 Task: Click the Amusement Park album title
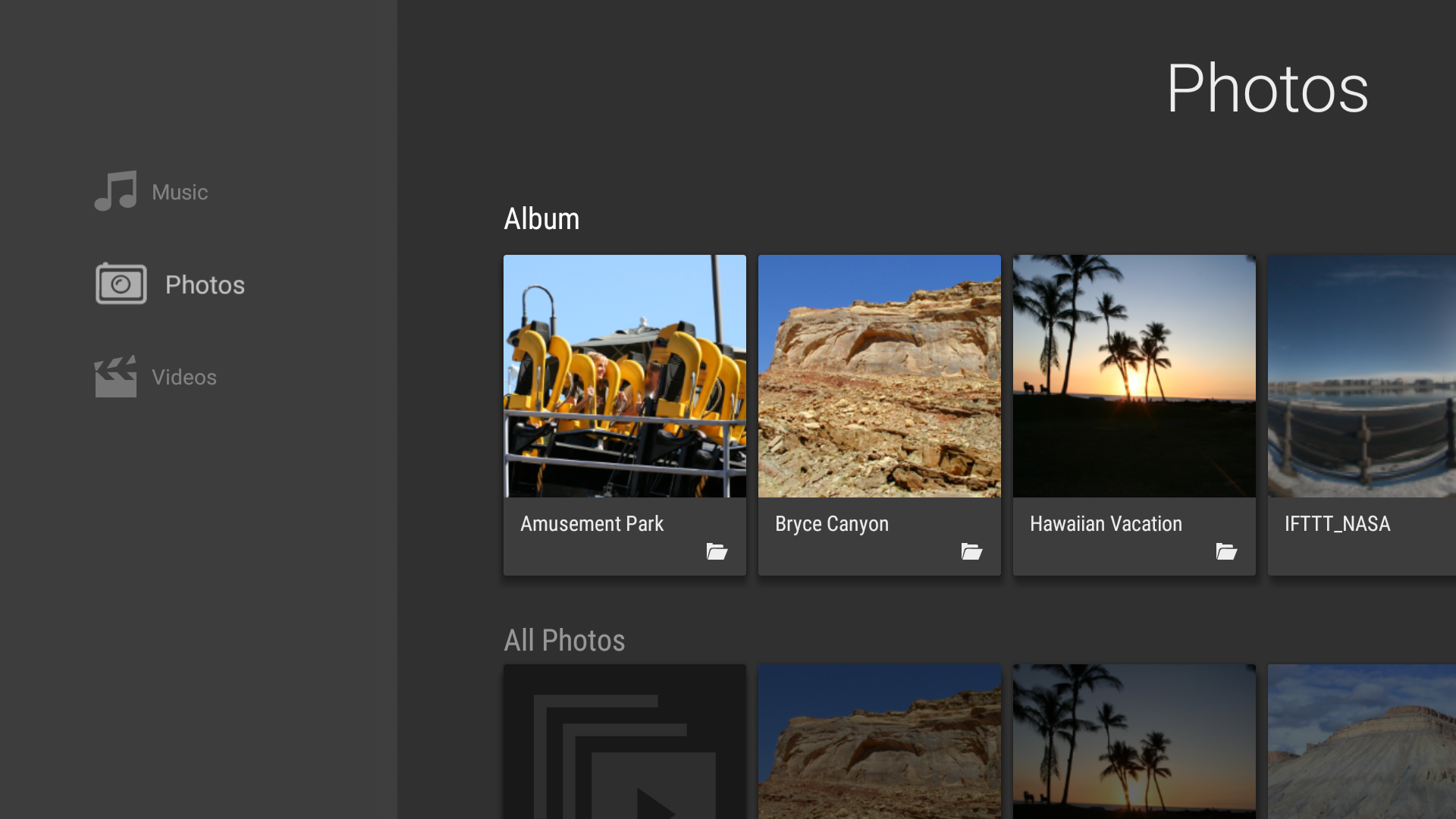coord(591,524)
